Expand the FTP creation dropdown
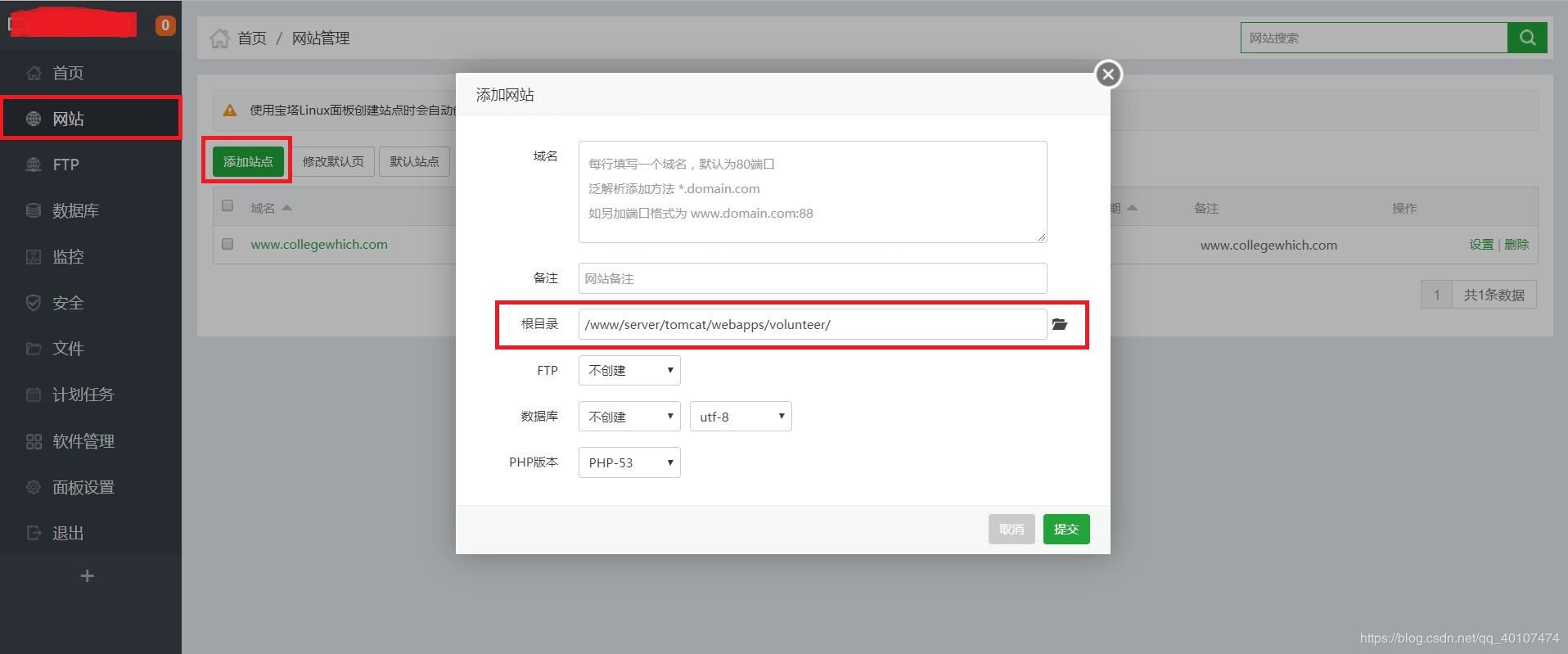This screenshot has height=654, width=1568. point(629,370)
